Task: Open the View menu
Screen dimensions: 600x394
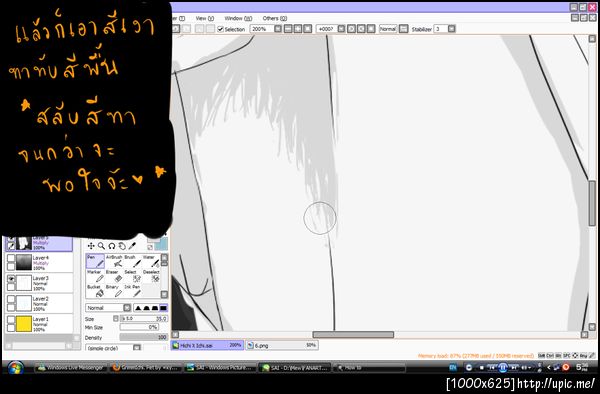Action: pyautogui.click(x=205, y=18)
